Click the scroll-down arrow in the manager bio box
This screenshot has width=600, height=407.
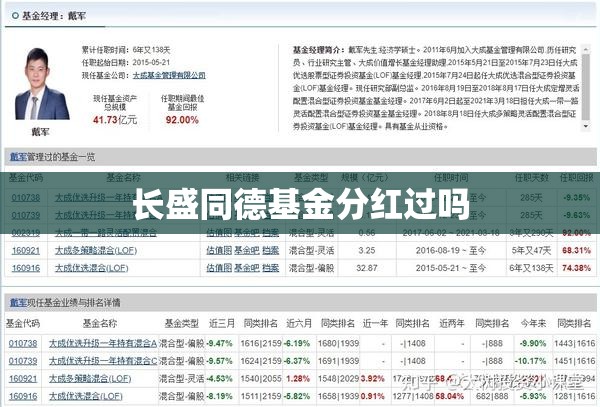[x=585, y=127]
